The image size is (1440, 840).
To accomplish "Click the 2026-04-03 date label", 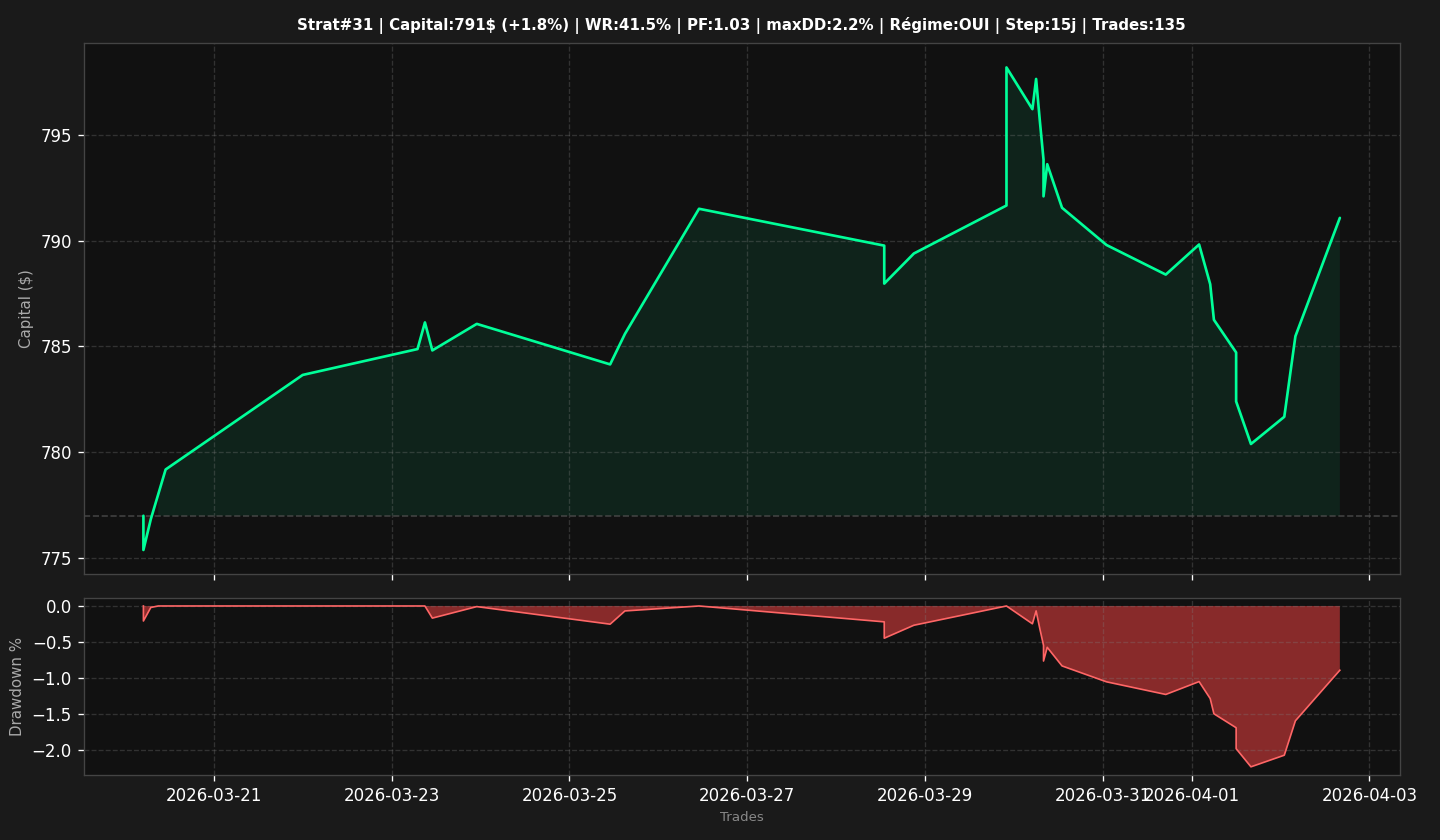I will click(x=1370, y=795).
